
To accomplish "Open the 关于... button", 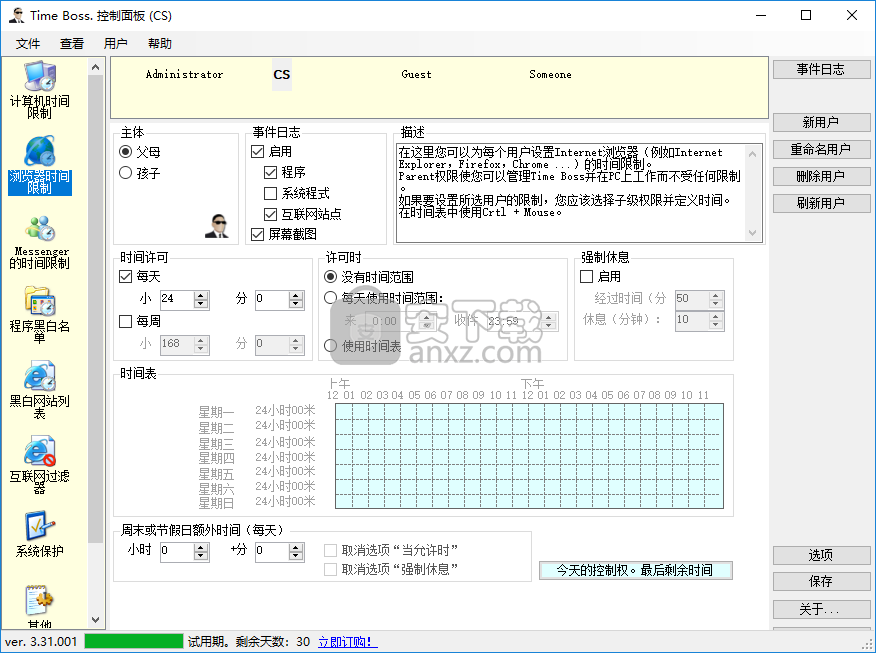I will [821, 609].
